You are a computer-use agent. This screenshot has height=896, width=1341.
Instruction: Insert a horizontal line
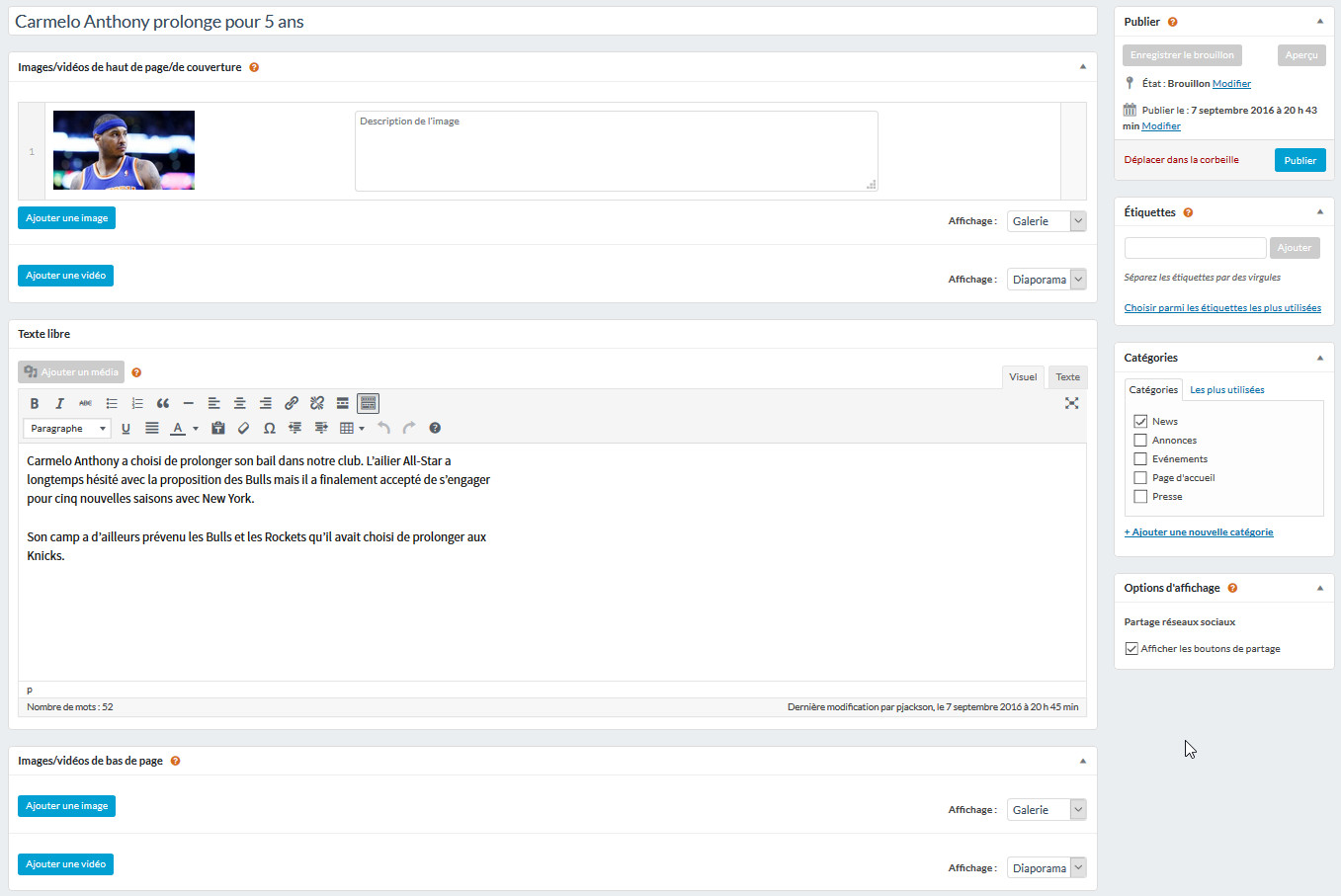(x=189, y=403)
